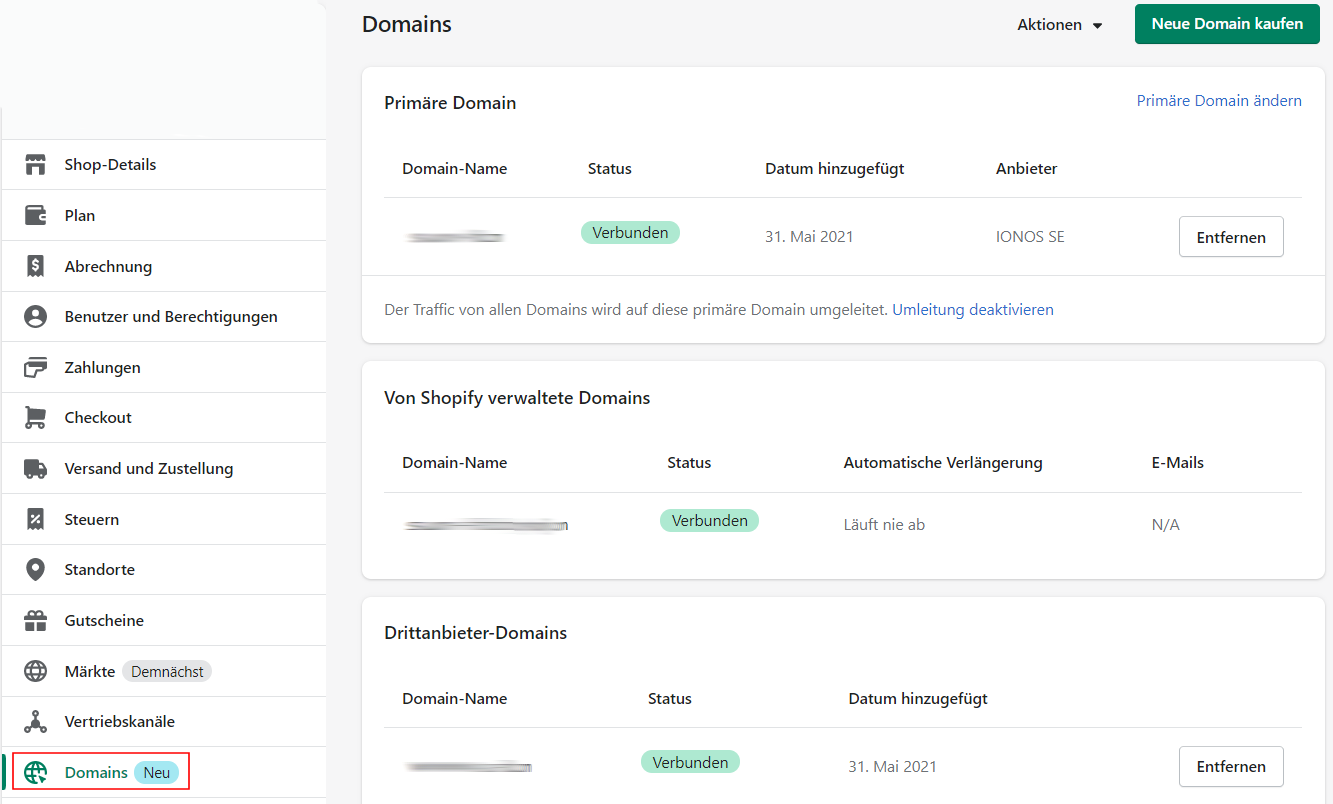Viewport: 1333px width, 804px height.
Task: Click the Umleitung deaktivieren link
Action: (x=972, y=310)
